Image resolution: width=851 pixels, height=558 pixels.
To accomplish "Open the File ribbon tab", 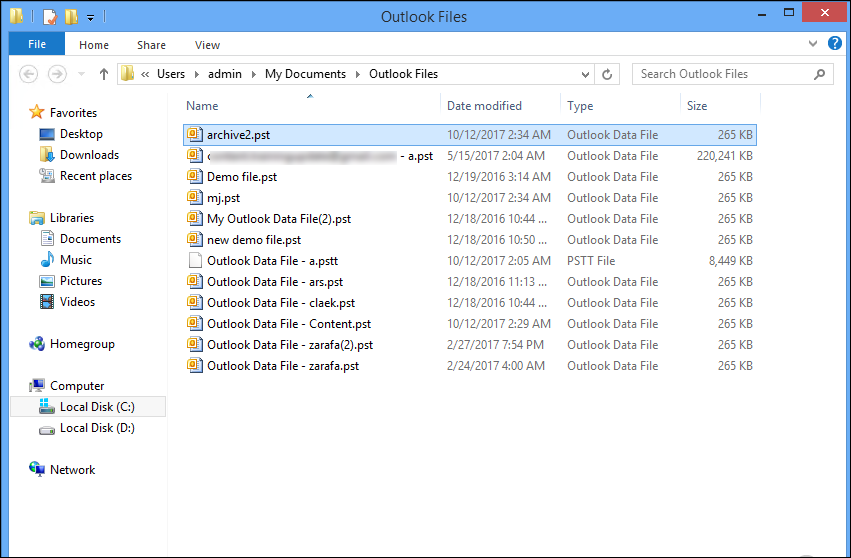I will (x=37, y=44).
